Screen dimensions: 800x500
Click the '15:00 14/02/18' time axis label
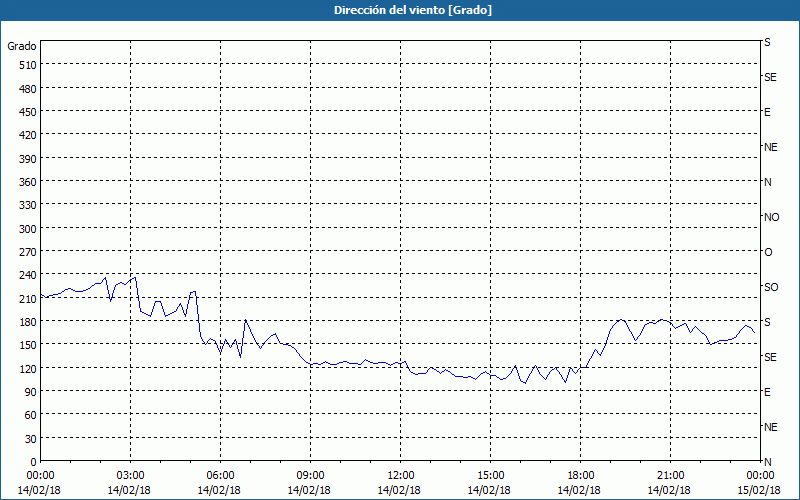[489, 483]
